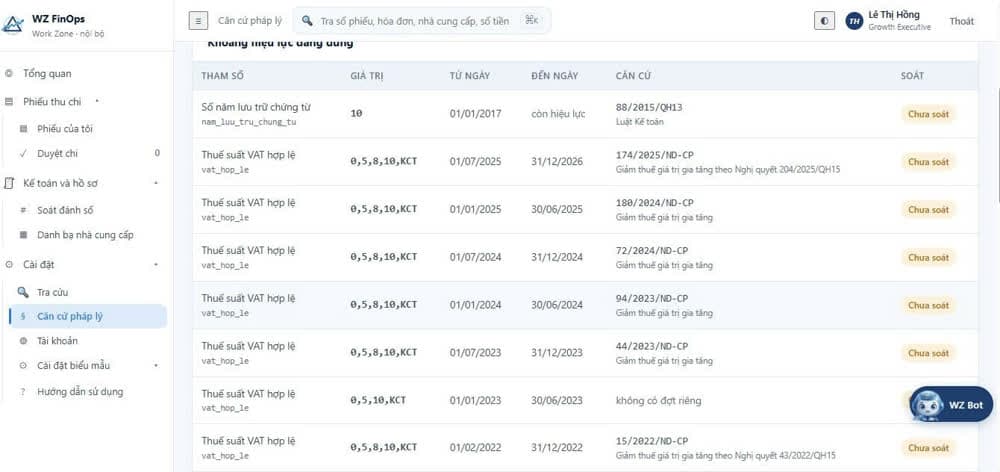The height and width of the screenshot is (472, 1000).
Task: Click the WZ FinOps logo icon
Action: [13, 24]
